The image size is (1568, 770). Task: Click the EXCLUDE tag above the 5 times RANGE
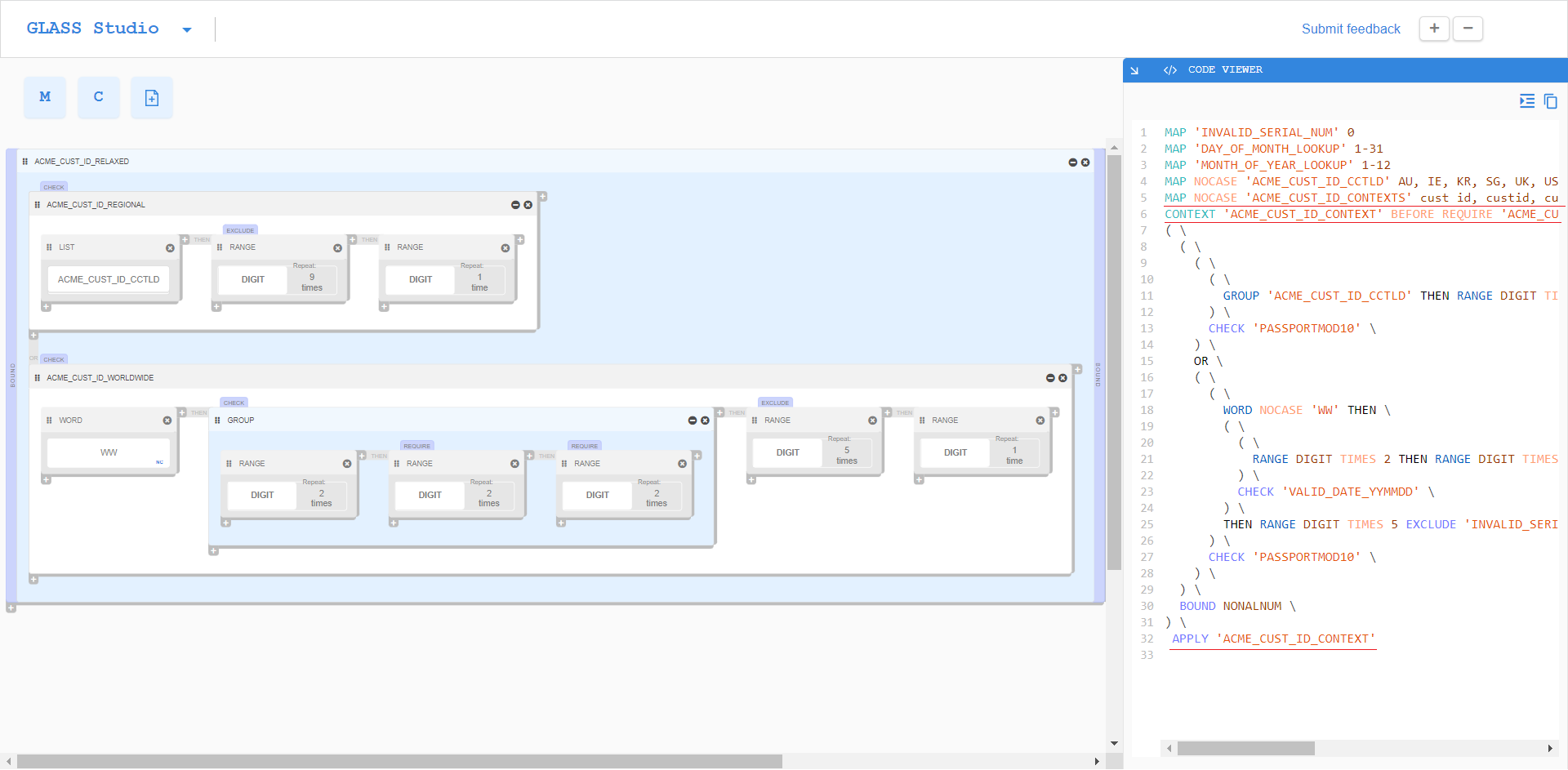pos(775,403)
